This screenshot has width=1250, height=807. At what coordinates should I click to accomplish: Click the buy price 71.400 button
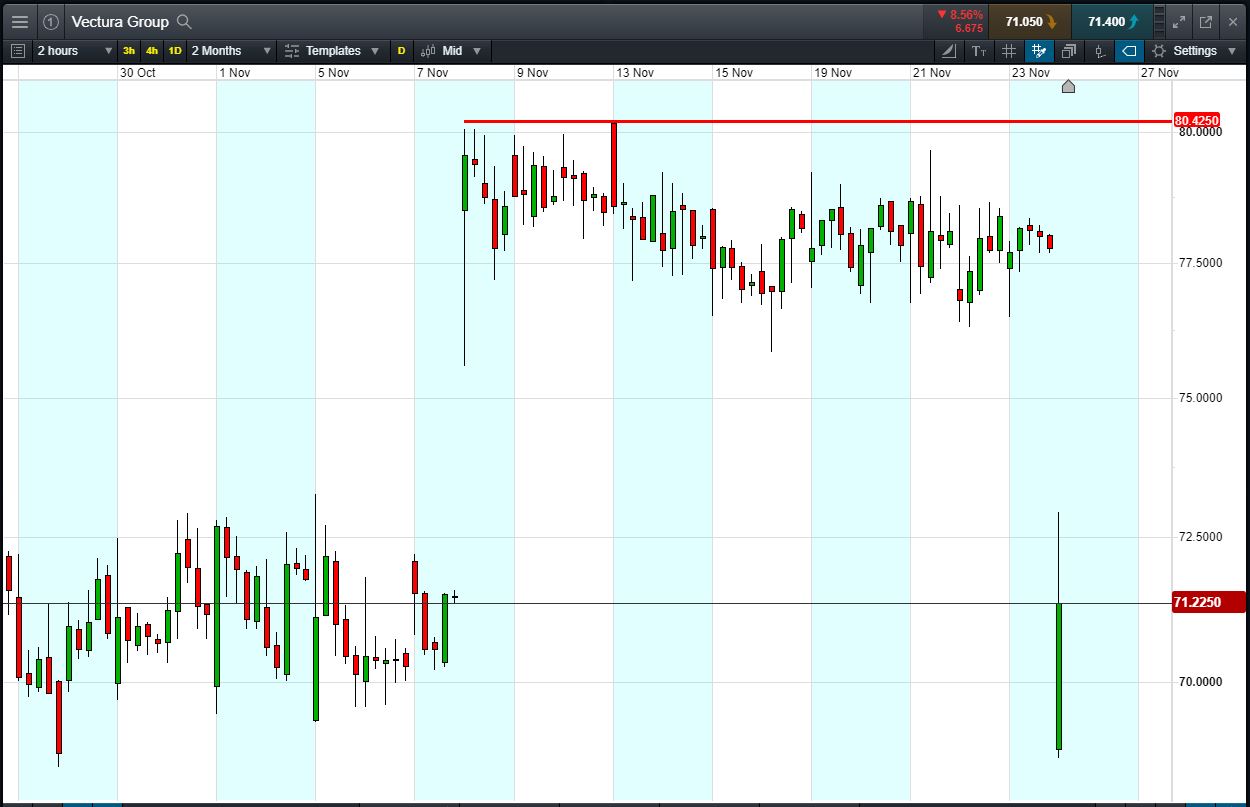[x=1112, y=21]
